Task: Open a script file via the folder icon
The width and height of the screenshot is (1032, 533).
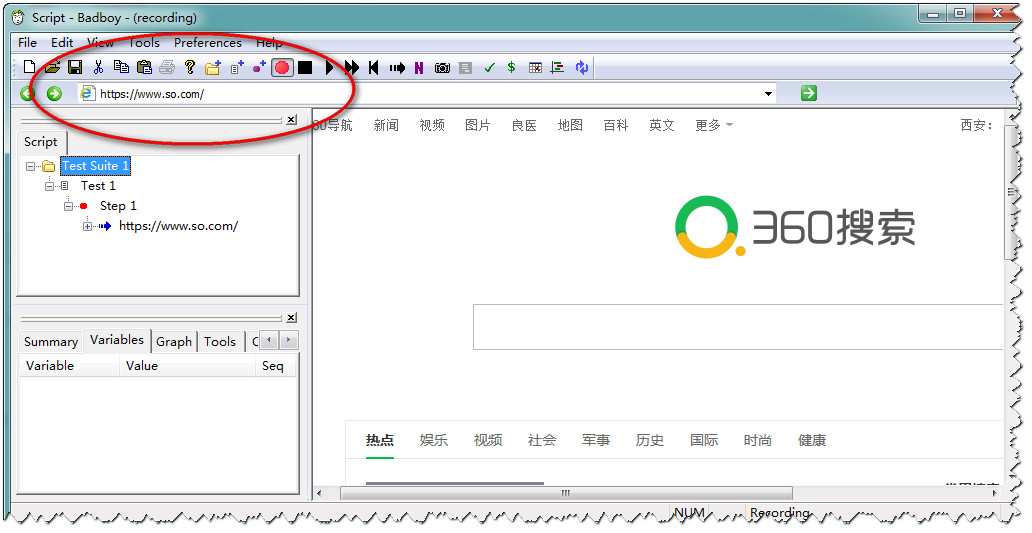Action: (x=53, y=67)
